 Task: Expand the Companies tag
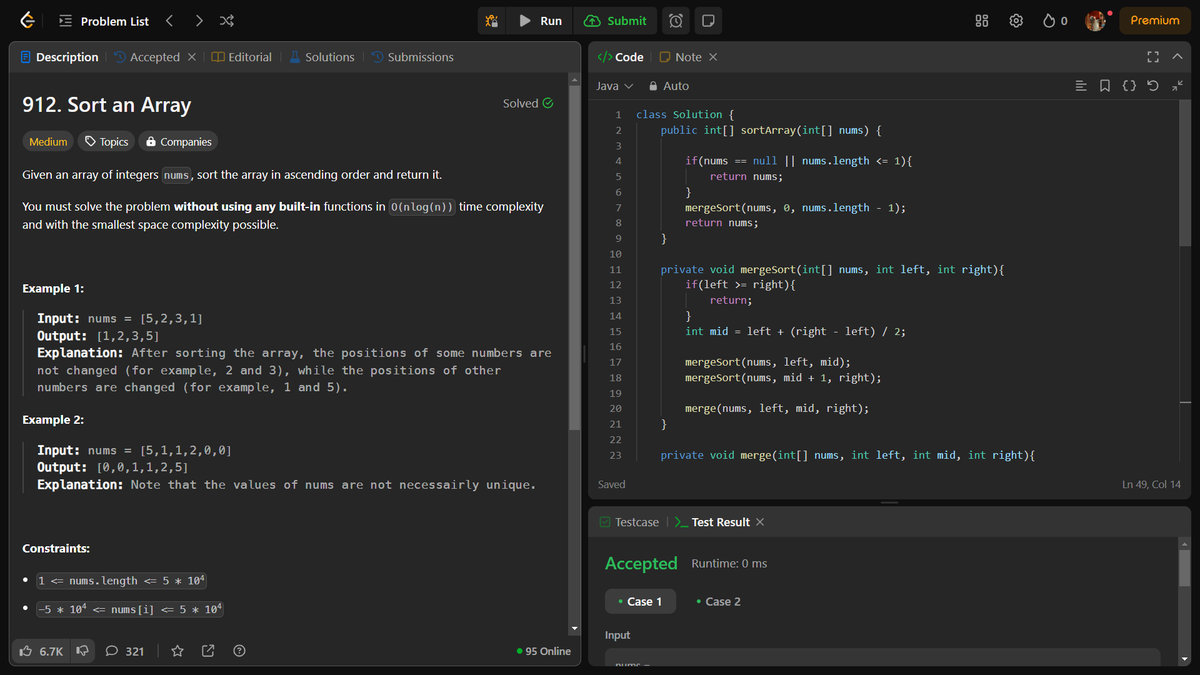[178, 142]
